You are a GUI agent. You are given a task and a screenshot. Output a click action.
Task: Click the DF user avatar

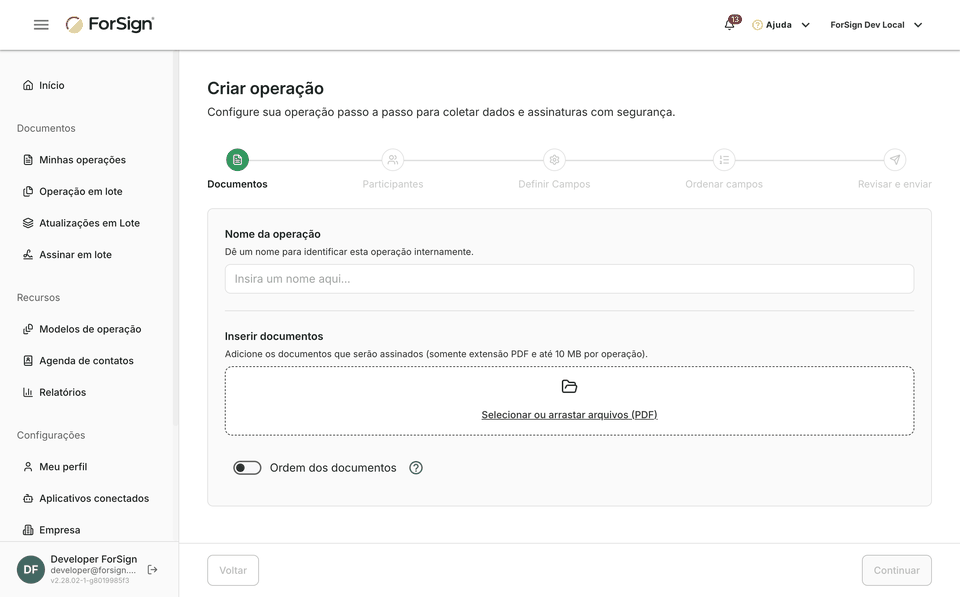point(31,569)
